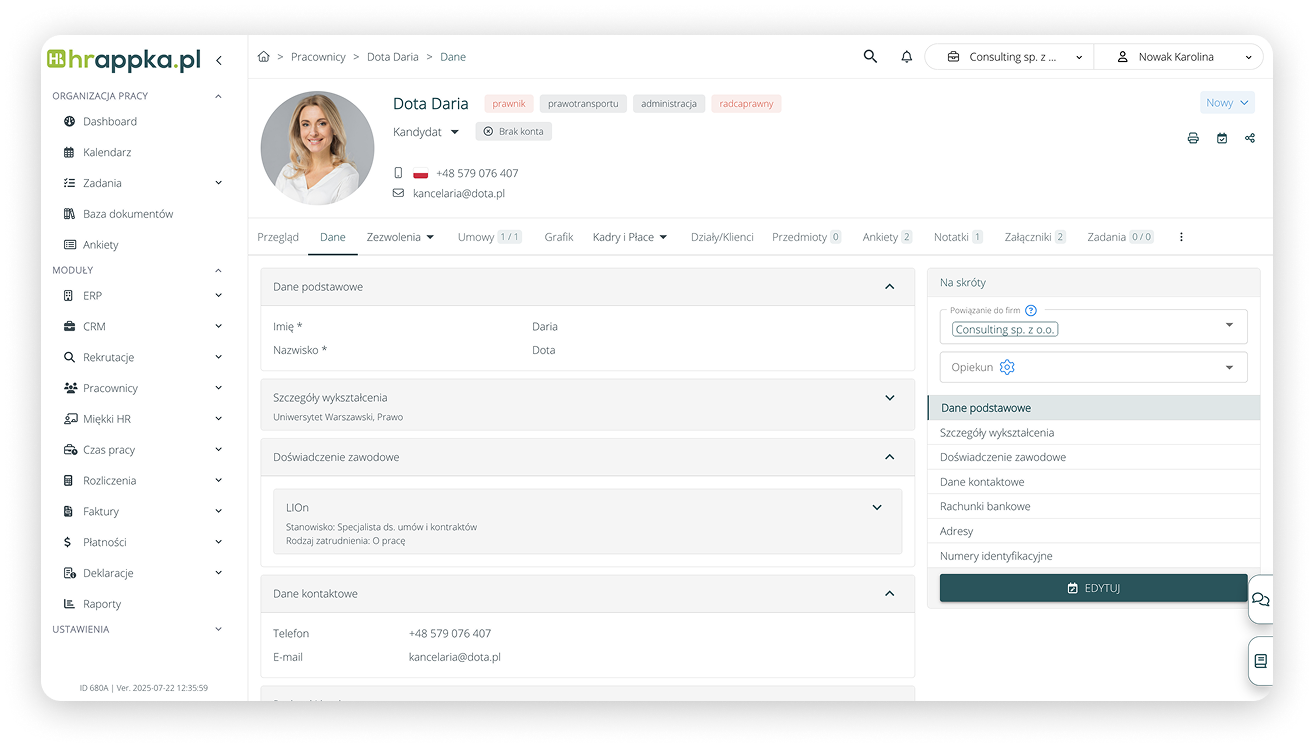Open the chat bubble widget

click(x=1260, y=600)
